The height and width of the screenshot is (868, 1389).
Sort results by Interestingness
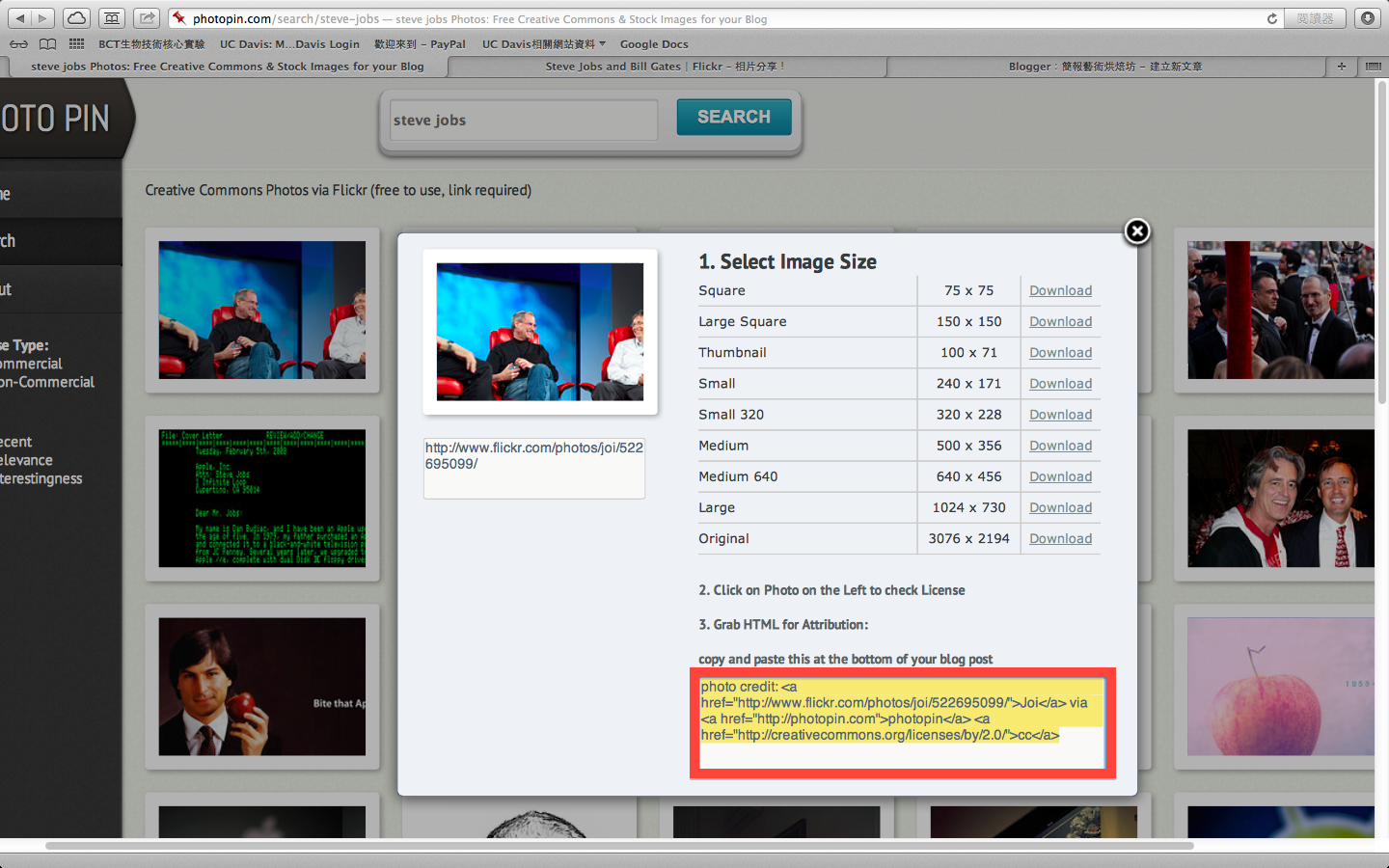(41, 478)
